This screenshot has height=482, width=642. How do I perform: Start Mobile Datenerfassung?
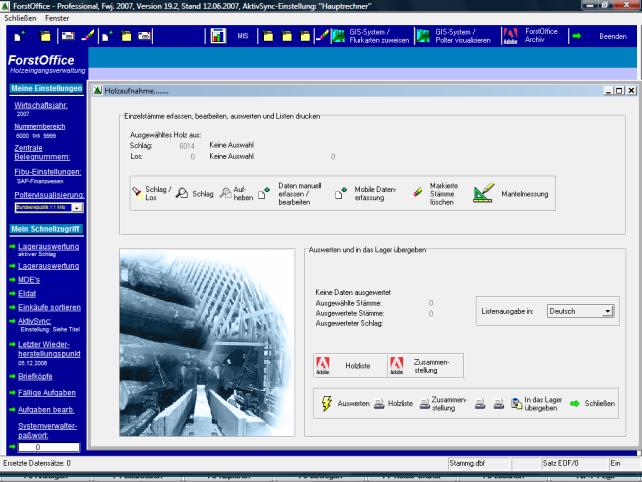(x=366, y=193)
